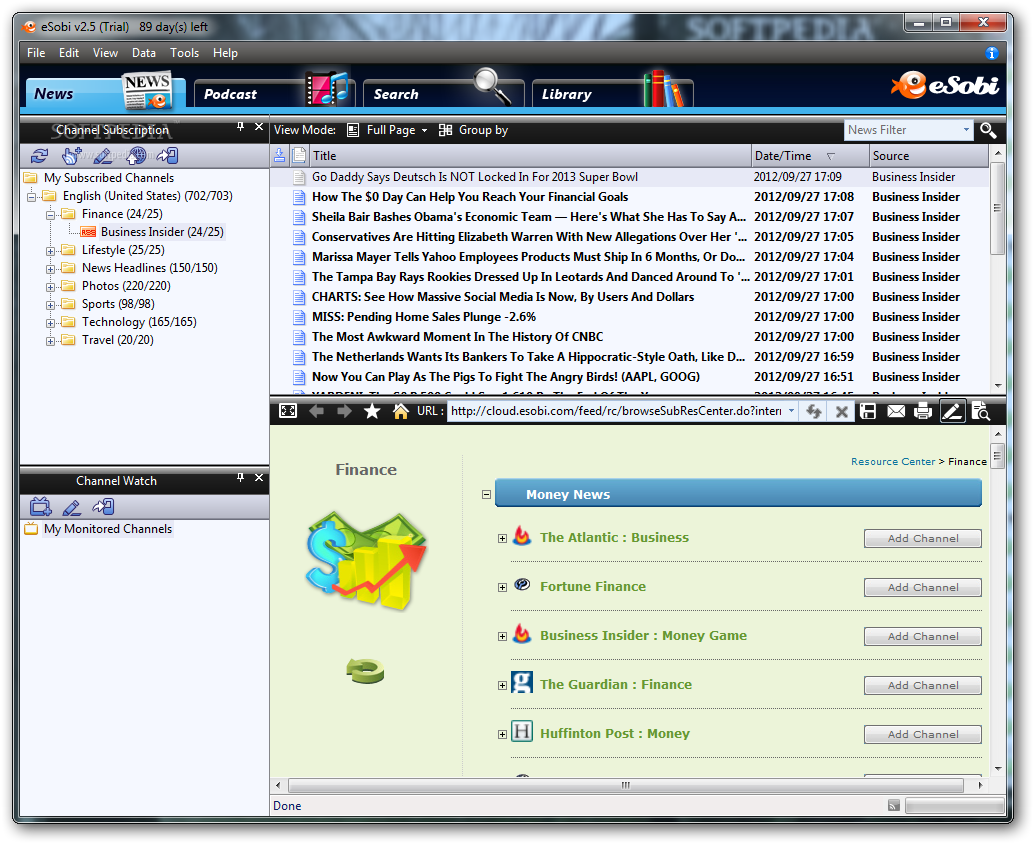Switch to the Search tab
1034x844 pixels.
coord(443,93)
